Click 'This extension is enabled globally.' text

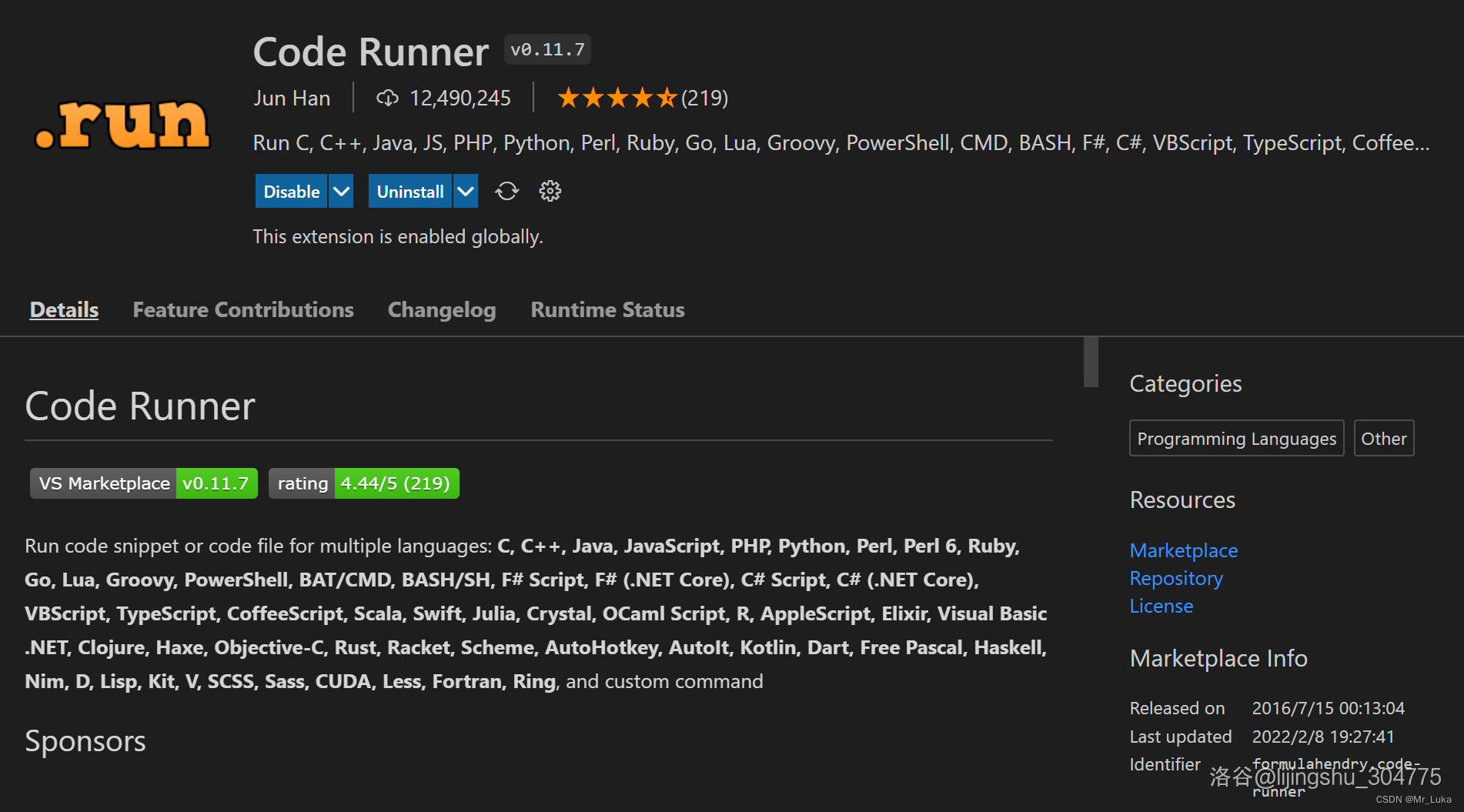pyautogui.click(x=398, y=236)
